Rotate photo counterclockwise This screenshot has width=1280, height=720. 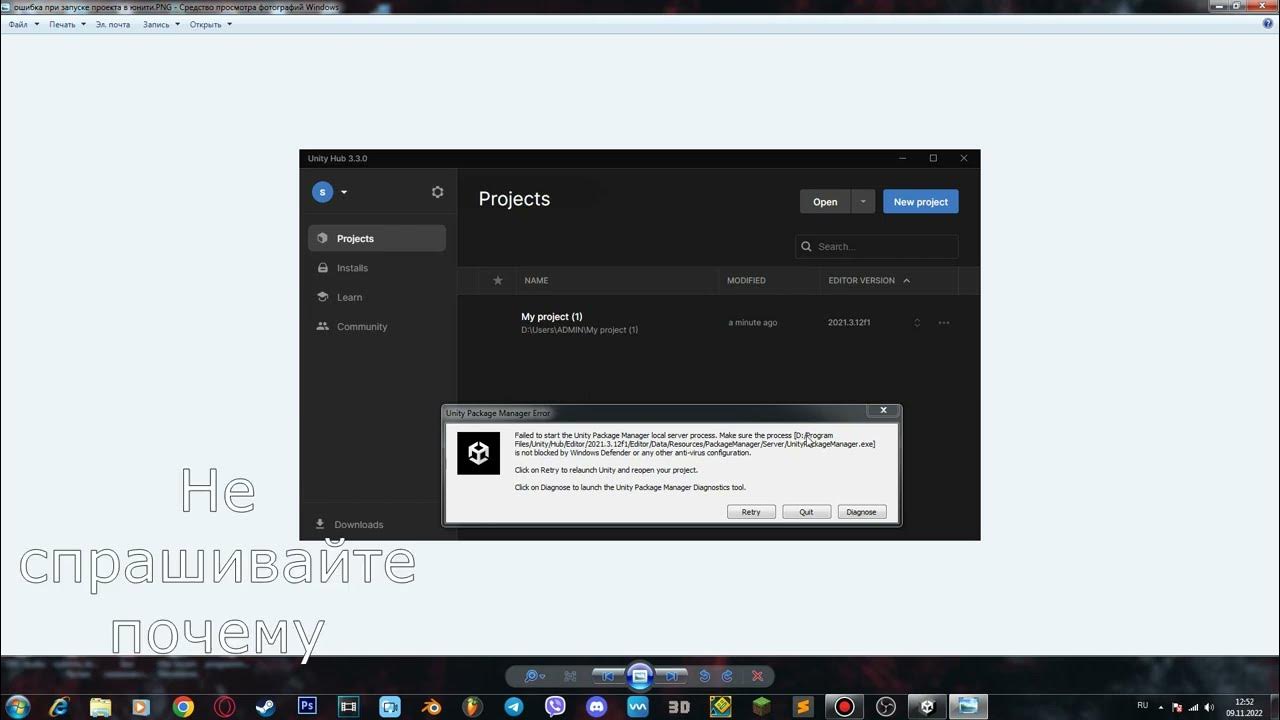click(704, 677)
